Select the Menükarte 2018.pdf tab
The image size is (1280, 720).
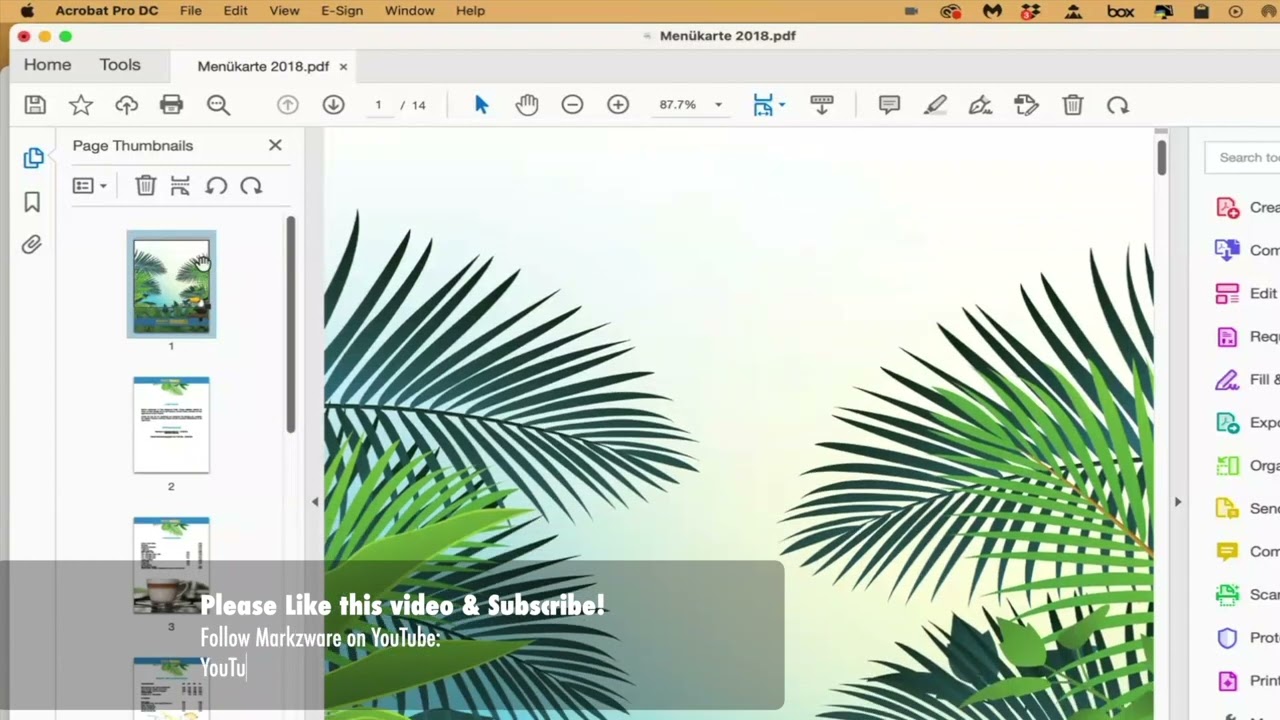tap(263, 67)
